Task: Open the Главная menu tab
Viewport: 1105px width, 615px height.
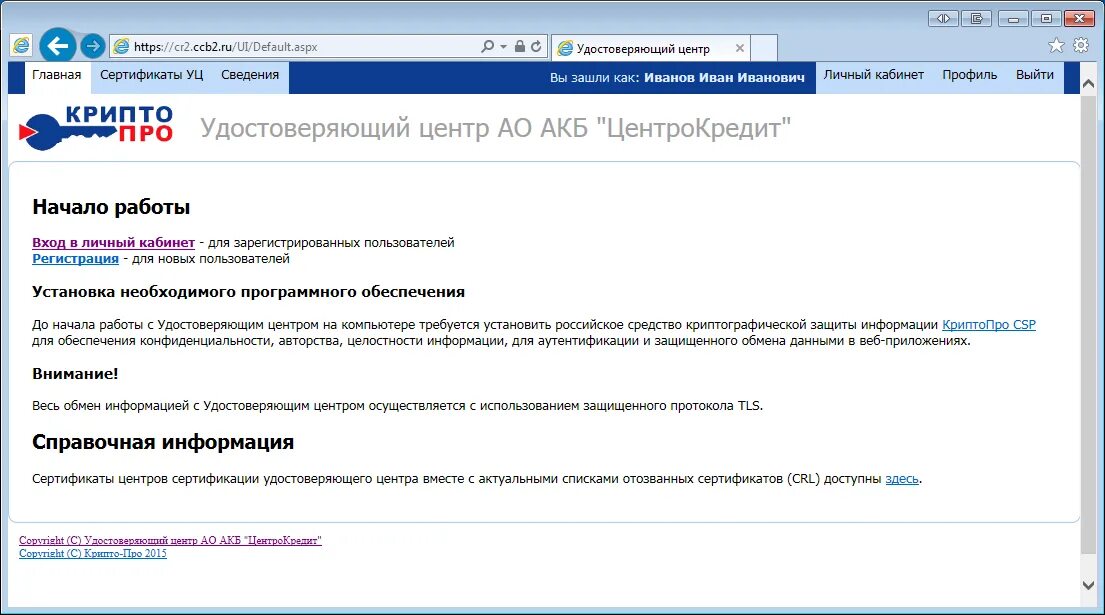Action: [56, 75]
